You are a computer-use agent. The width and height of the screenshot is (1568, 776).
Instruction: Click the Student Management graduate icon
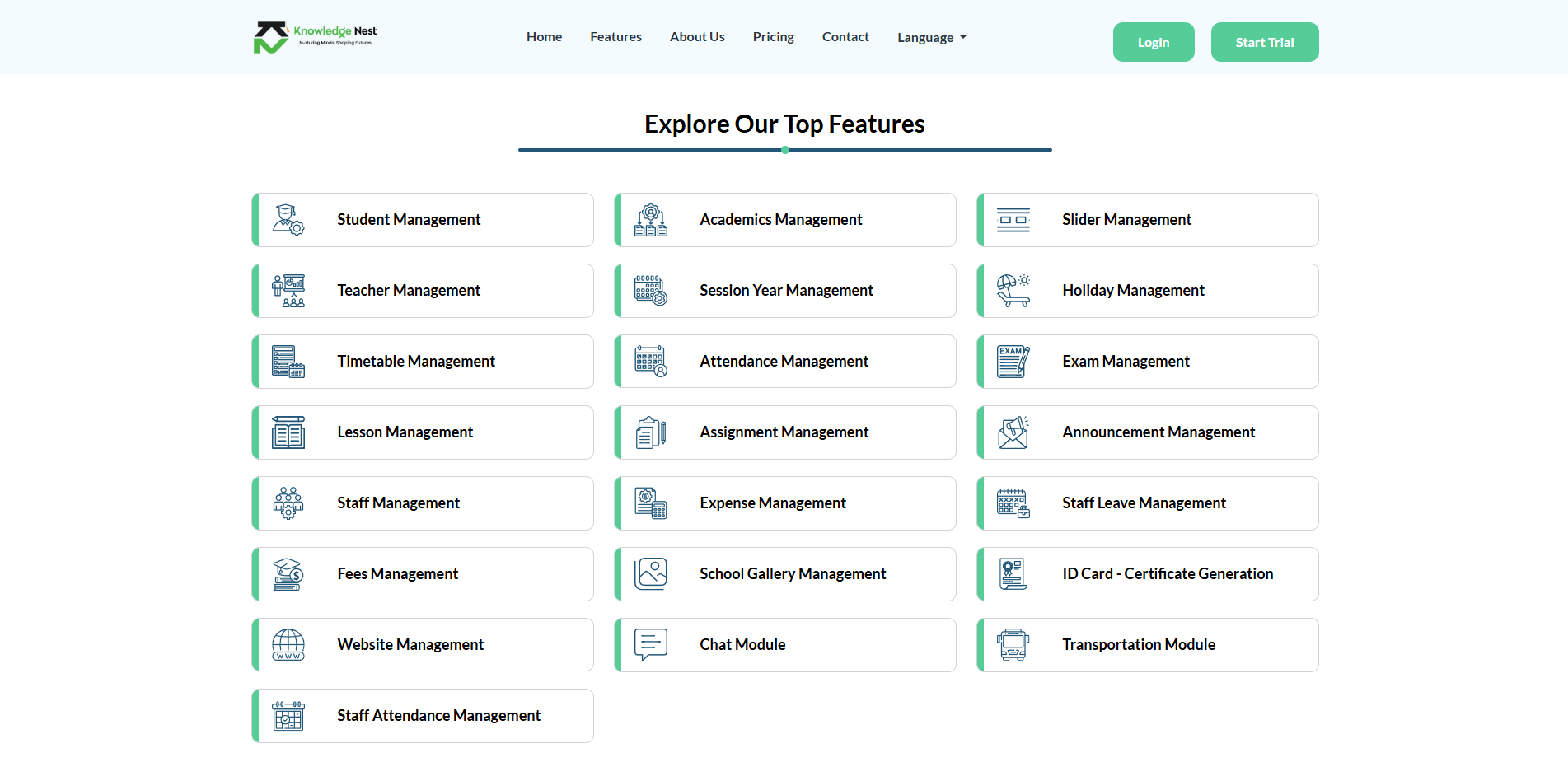coord(288,220)
